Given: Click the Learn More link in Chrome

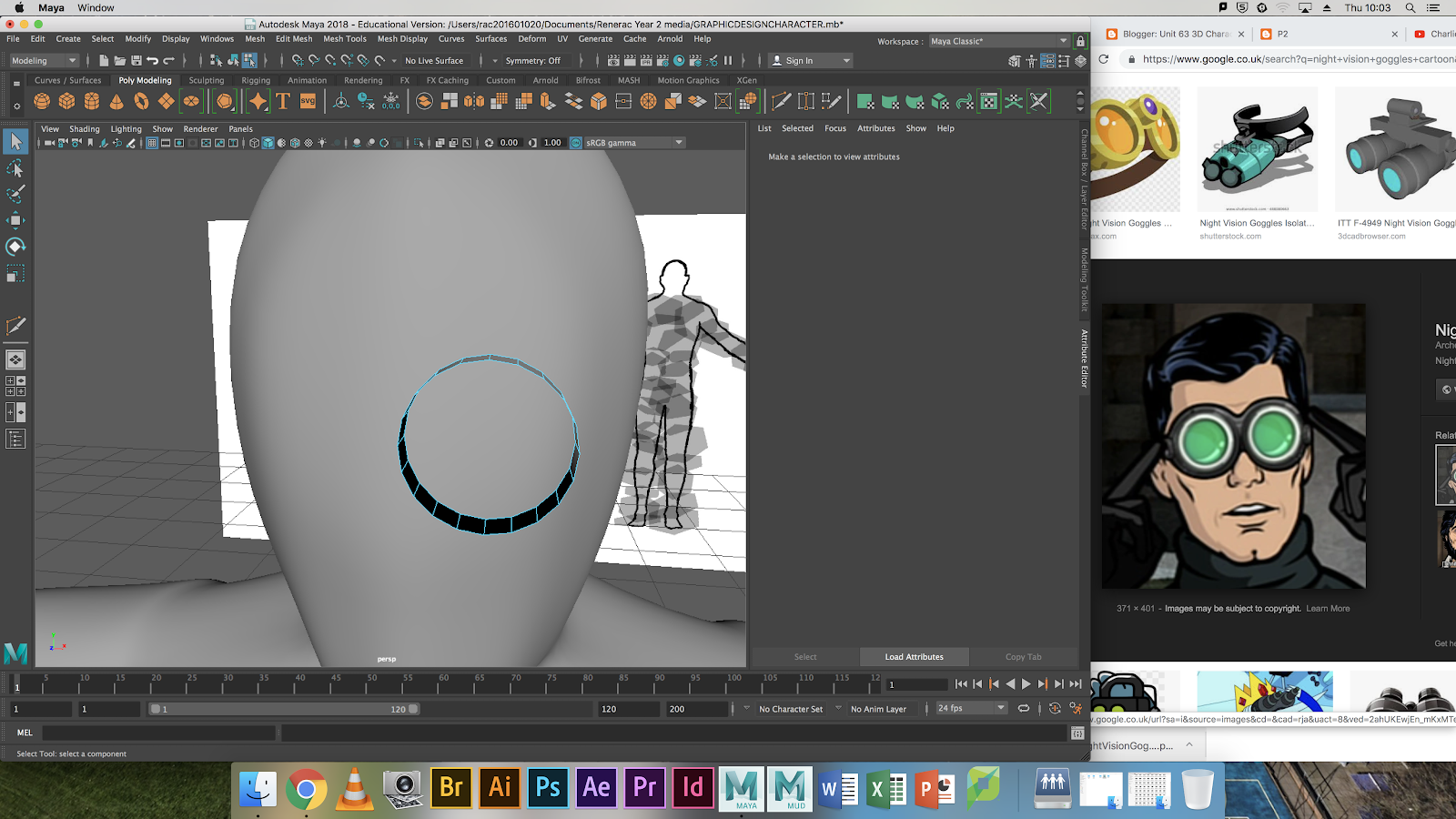Looking at the screenshot, I should tap(1328, 609).
